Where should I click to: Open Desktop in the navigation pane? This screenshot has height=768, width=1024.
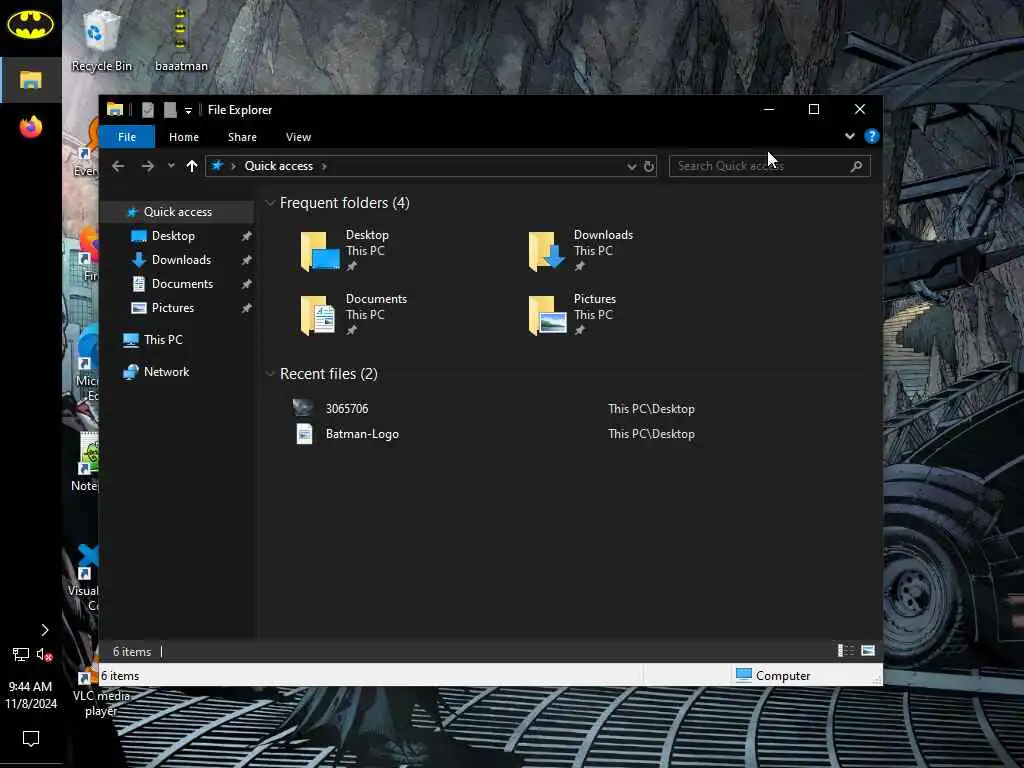click(x=173, y=236)
